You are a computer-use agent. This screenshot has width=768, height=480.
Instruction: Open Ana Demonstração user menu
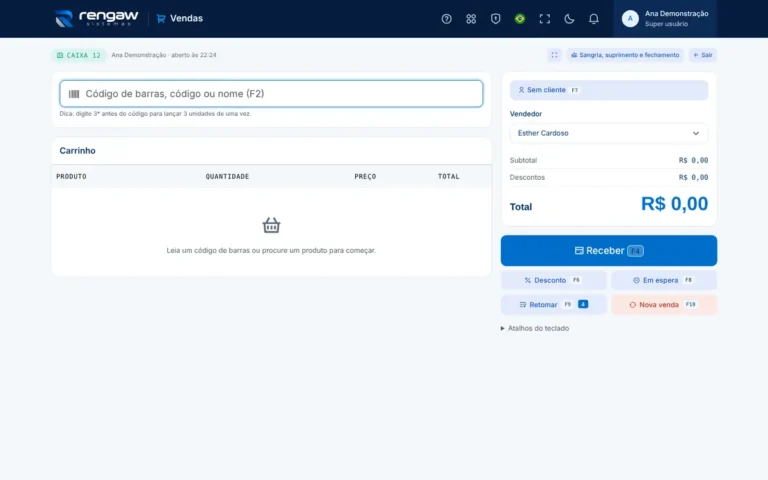pyautogui.click(x=665, y=19)
